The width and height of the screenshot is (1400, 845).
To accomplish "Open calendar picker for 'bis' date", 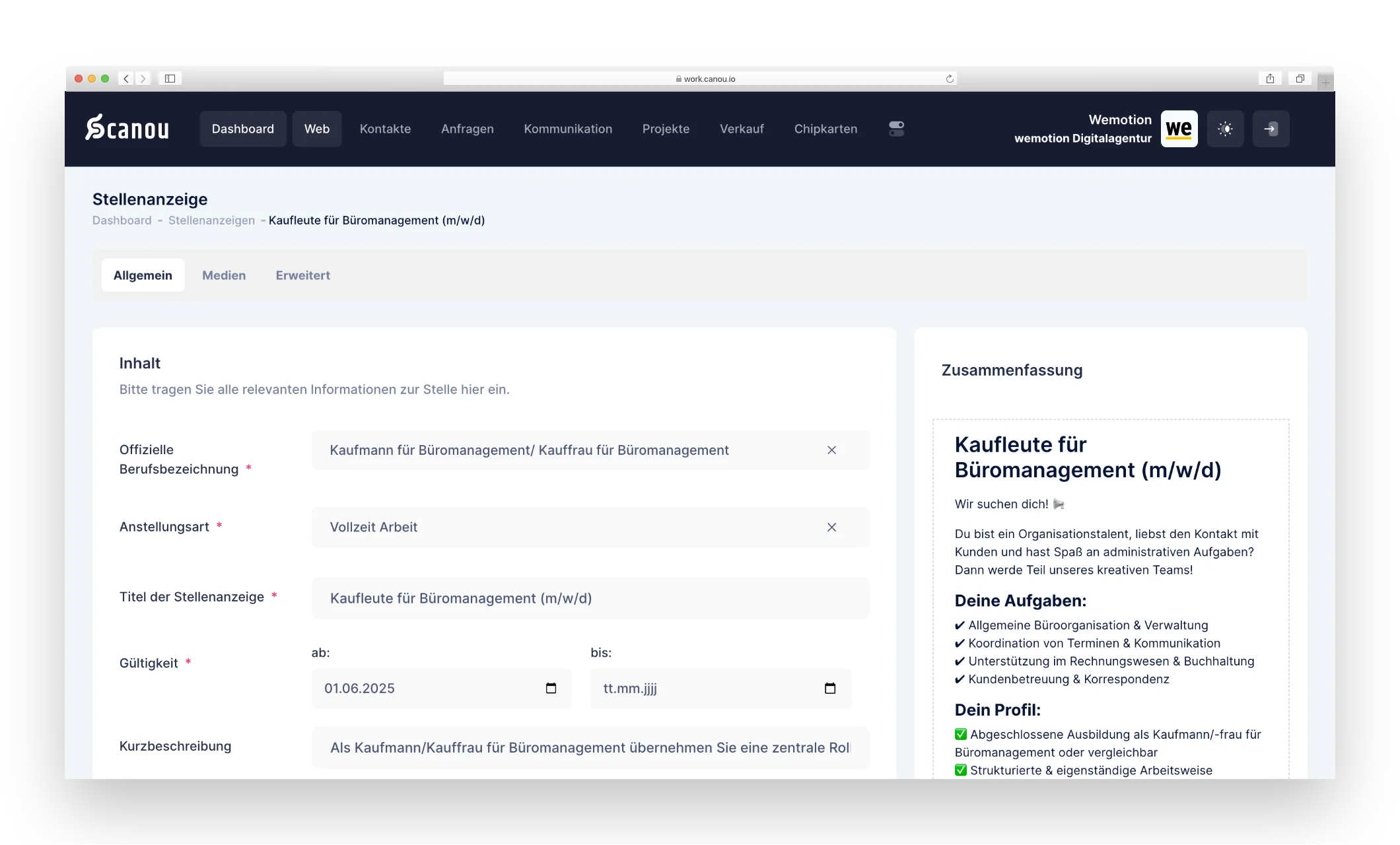I will 830,689.
